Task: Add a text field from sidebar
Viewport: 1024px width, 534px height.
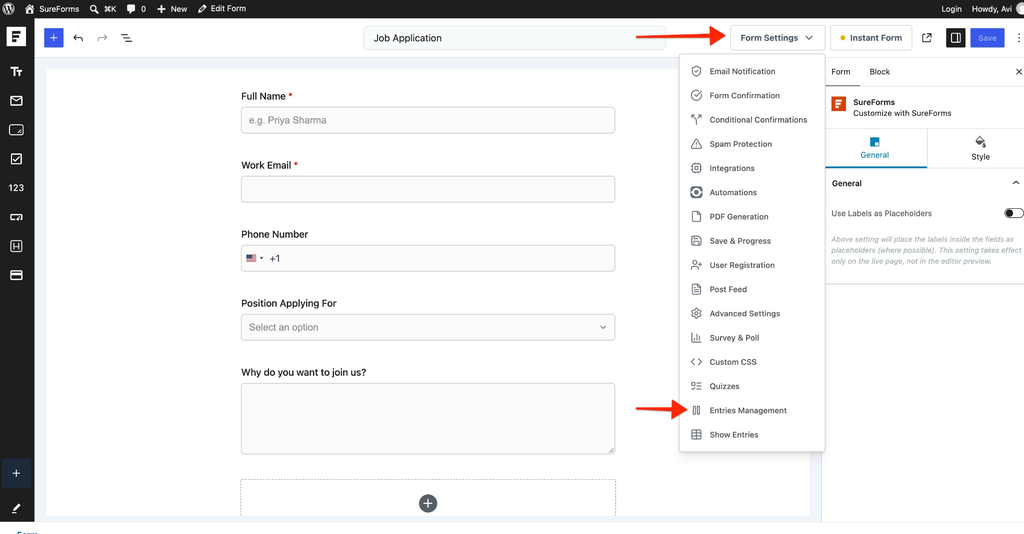Action: (16, 72)
